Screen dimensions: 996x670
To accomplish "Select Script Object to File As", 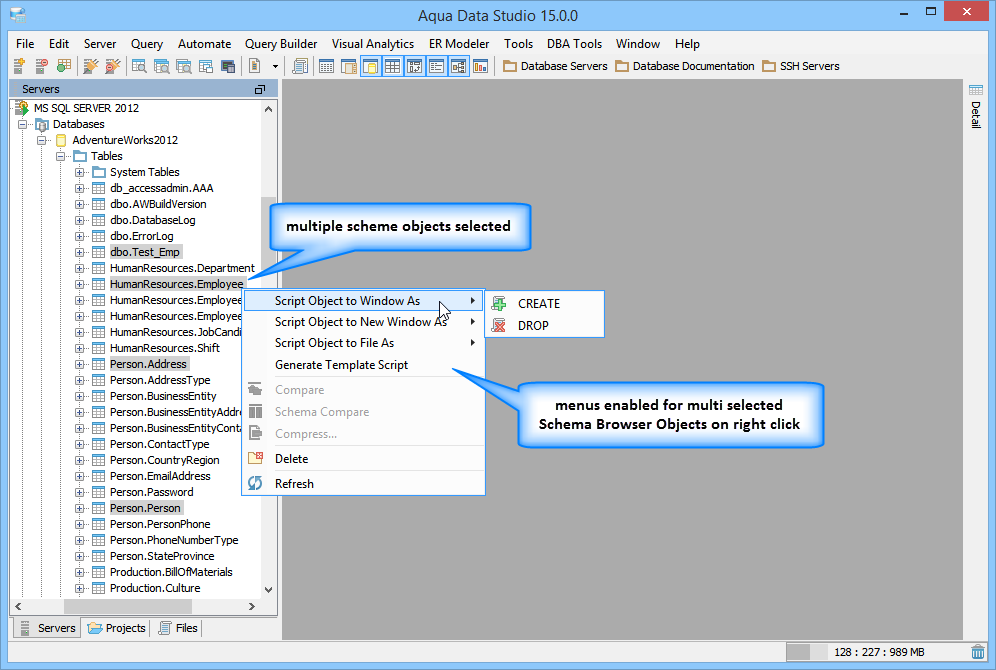I will tap(363, 343).
